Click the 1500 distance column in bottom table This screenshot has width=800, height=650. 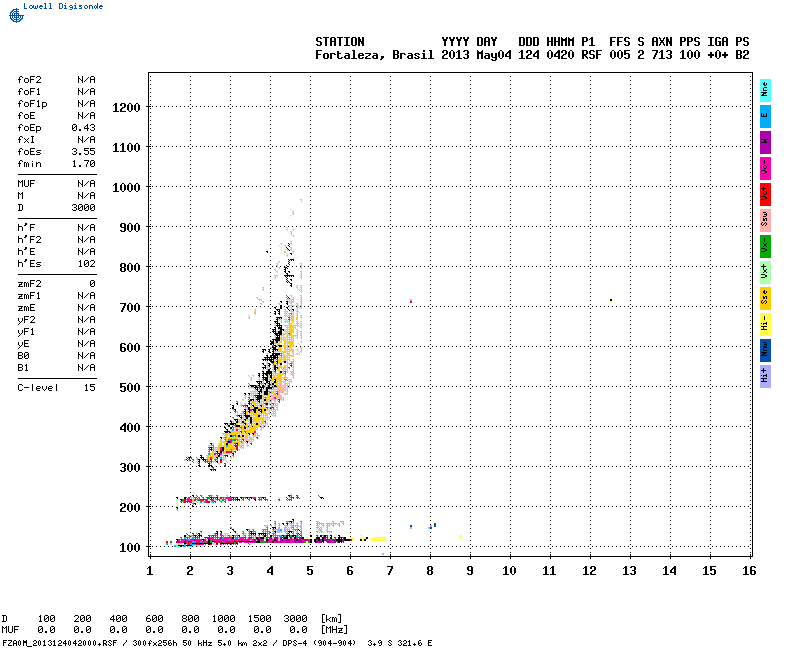click(259, 618)
